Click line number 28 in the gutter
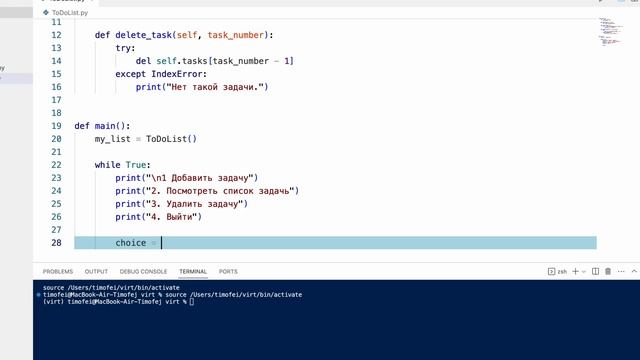 [x=56, y=242]
